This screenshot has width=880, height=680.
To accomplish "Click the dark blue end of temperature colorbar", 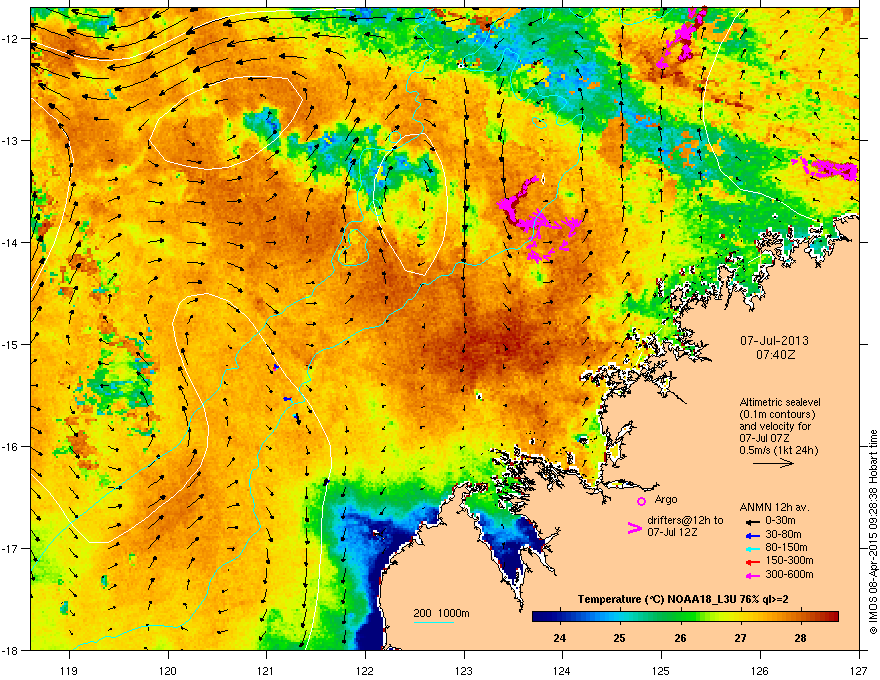I will pyautogui.click(x=540, y=617).
